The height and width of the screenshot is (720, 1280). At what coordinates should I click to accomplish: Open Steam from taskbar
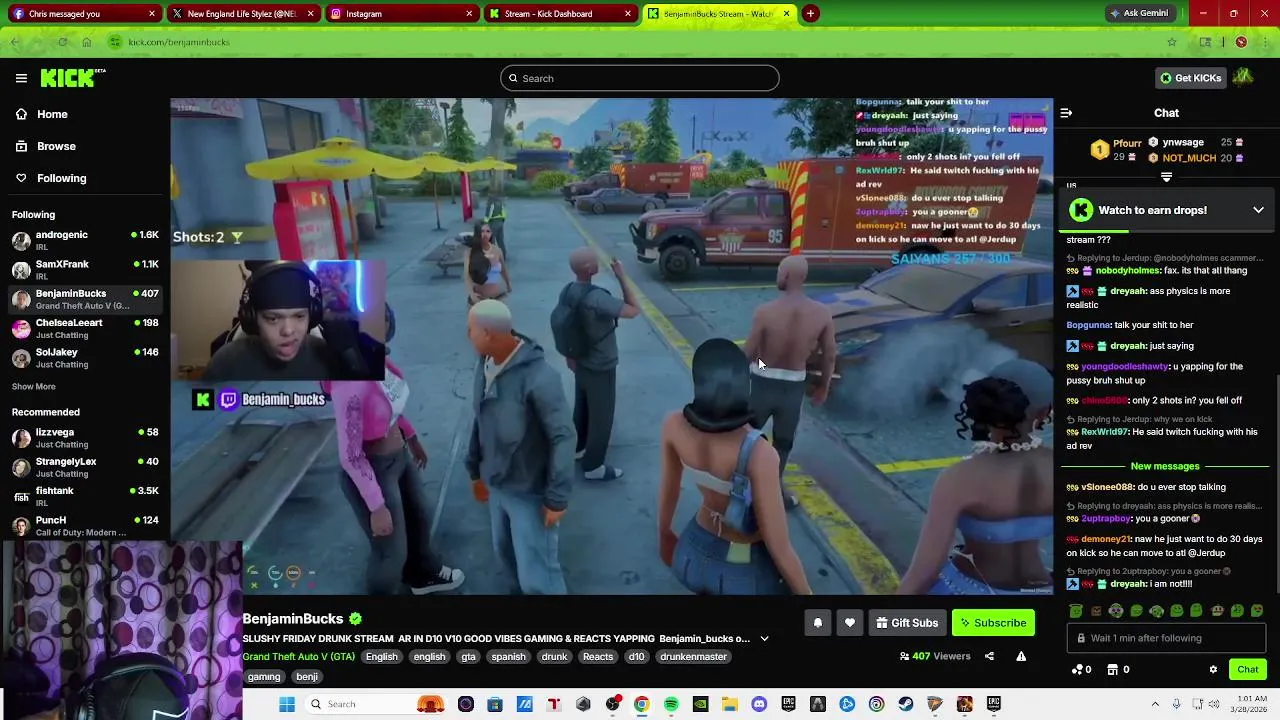[906, 704]
